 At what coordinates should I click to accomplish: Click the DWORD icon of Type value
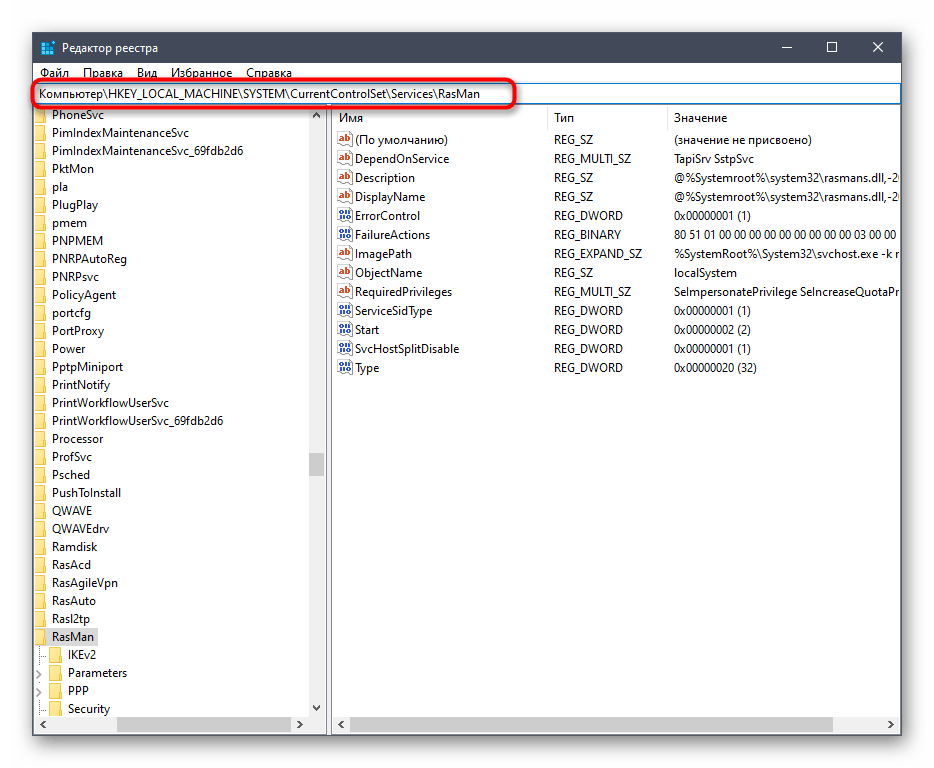[x=345, y=368]
